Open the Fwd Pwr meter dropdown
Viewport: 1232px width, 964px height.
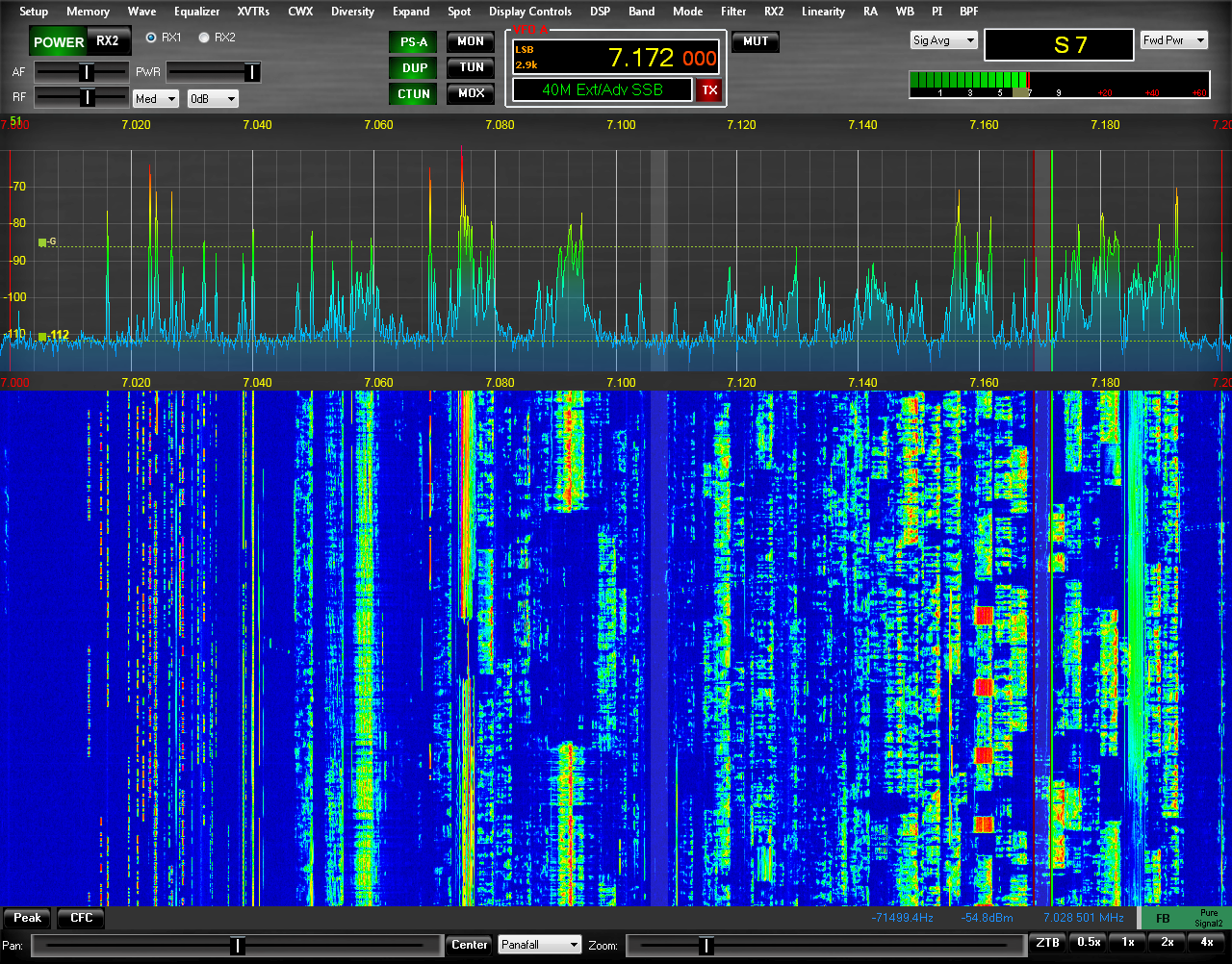pyautogui.click(x=1174, y=40)
